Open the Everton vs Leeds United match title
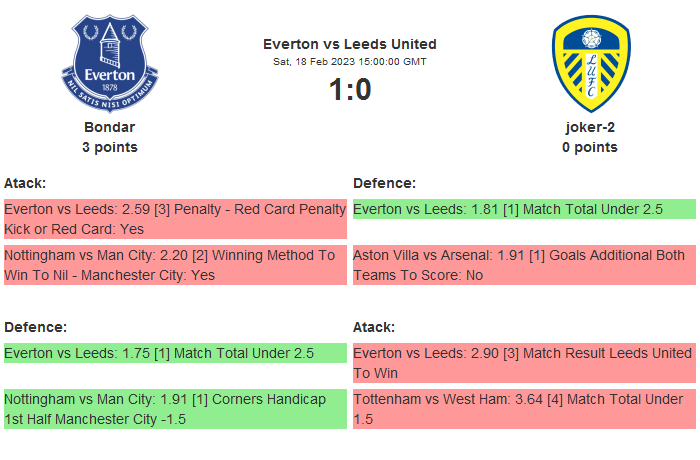Screen dimensions: 700x460 tap(350, 44)
